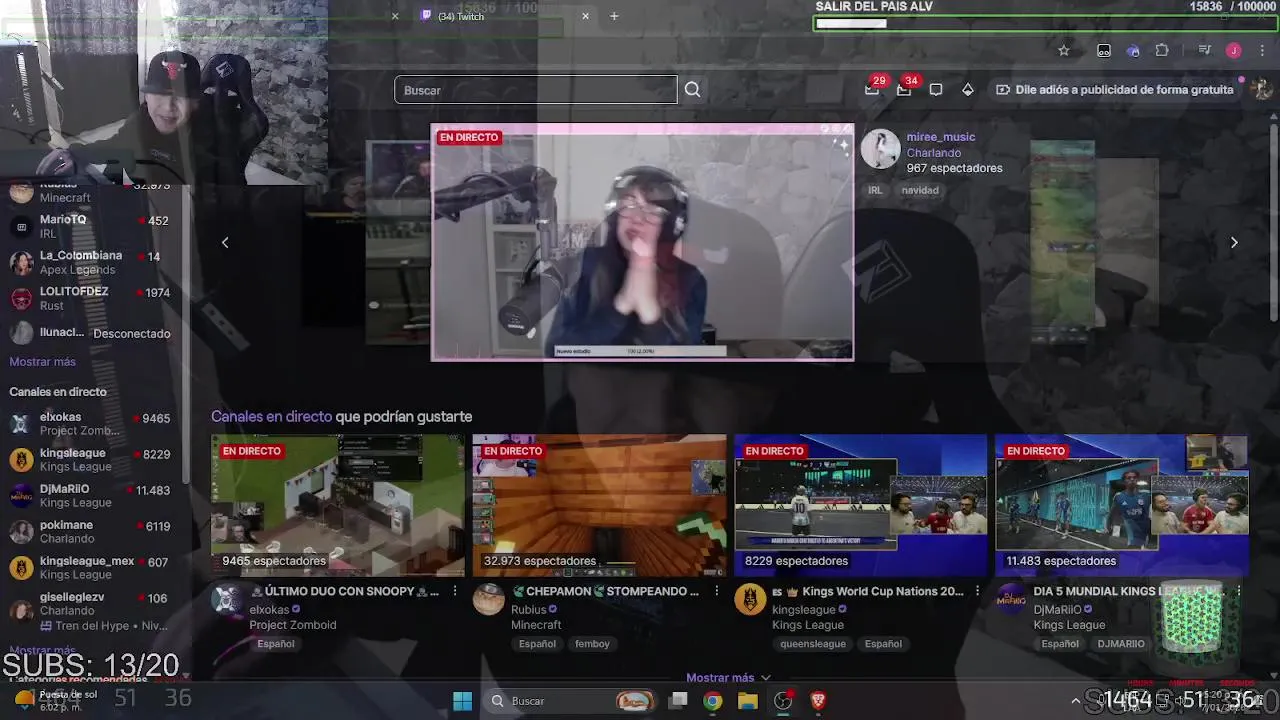Screen dimensions: 1280x720
Task: Click the Canales en directo heading link
Action: [271, 416]
